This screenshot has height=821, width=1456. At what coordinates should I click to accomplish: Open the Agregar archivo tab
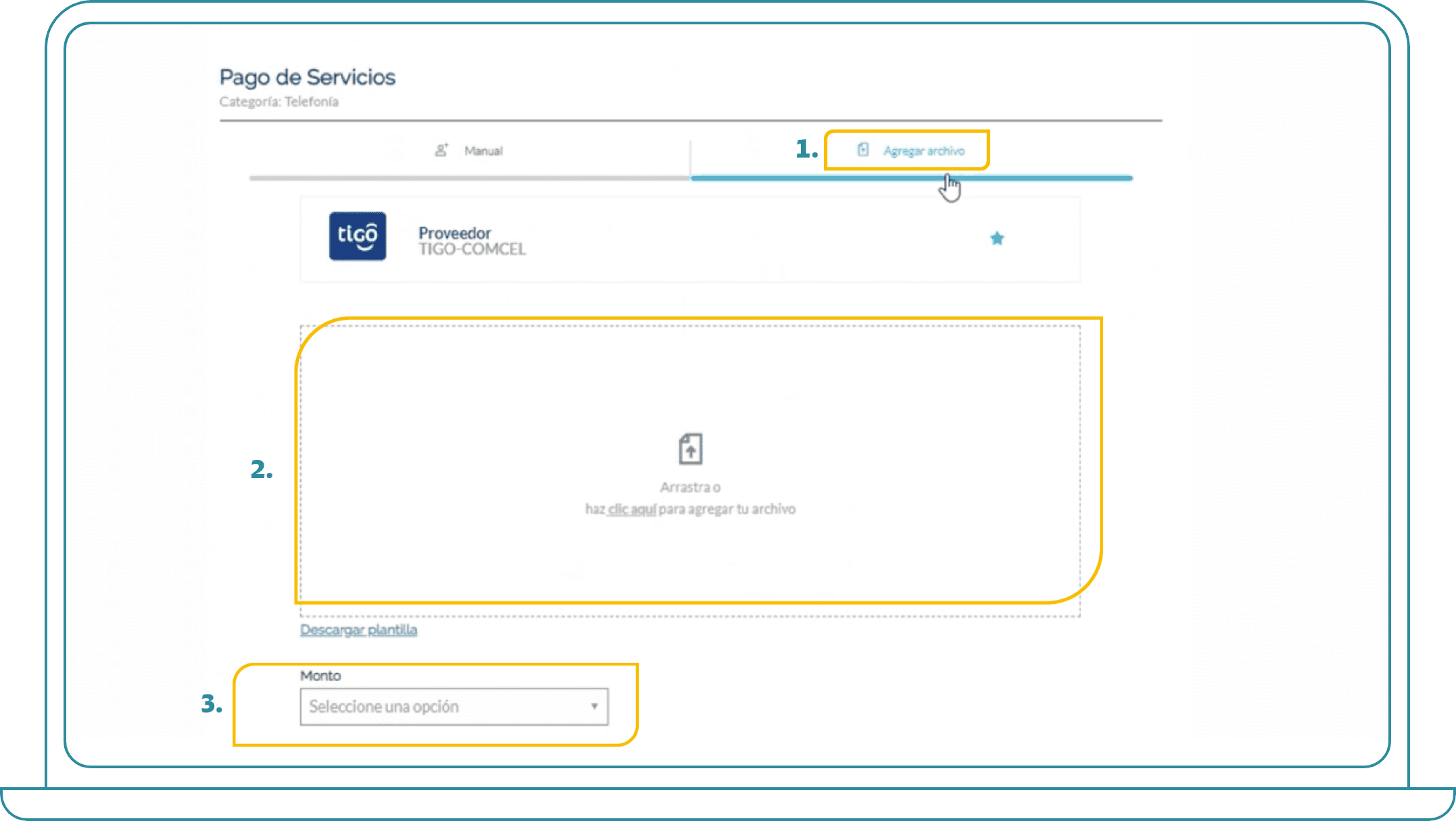923,150
